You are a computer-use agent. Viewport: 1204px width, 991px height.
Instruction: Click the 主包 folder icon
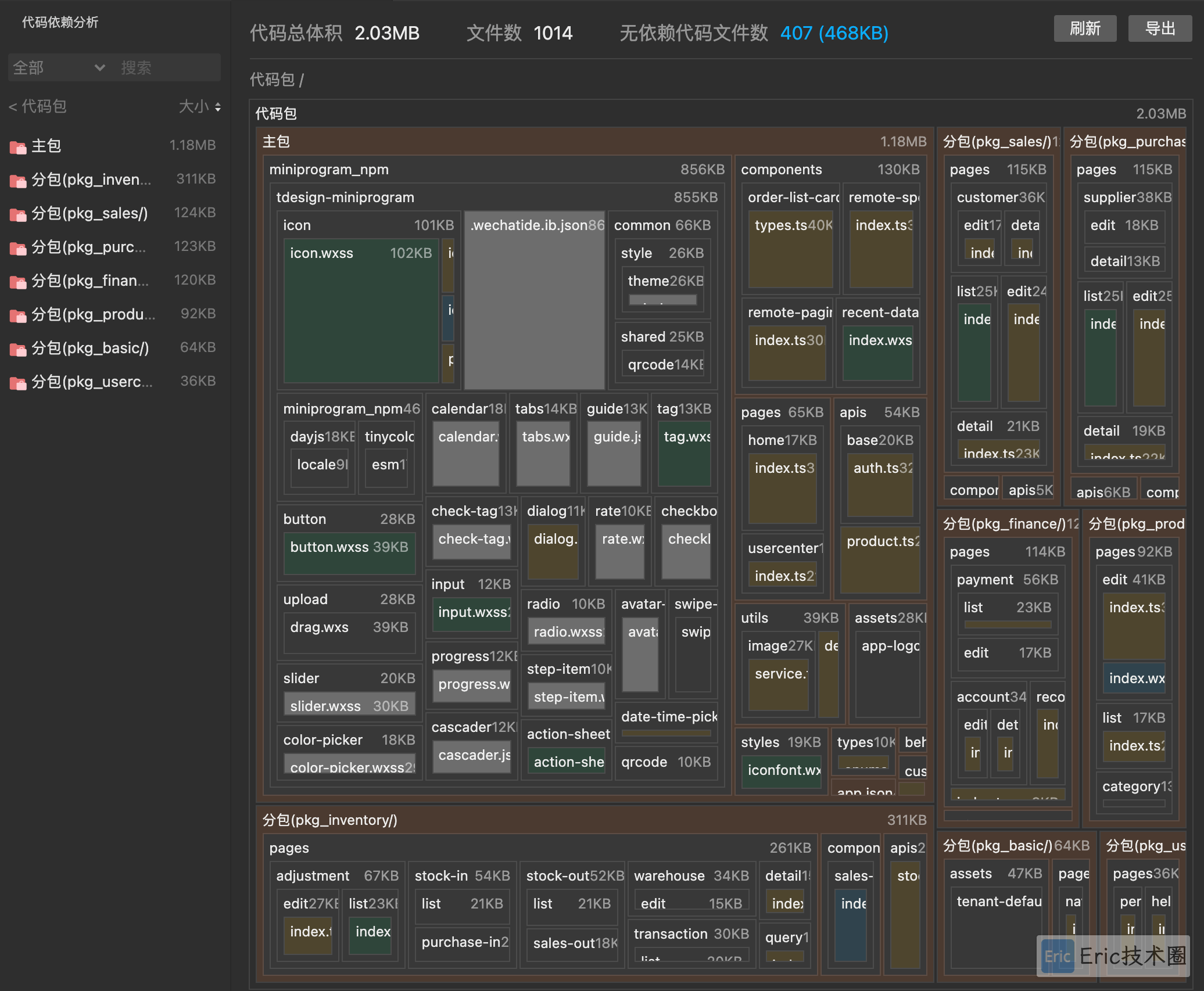coord(18,147)
